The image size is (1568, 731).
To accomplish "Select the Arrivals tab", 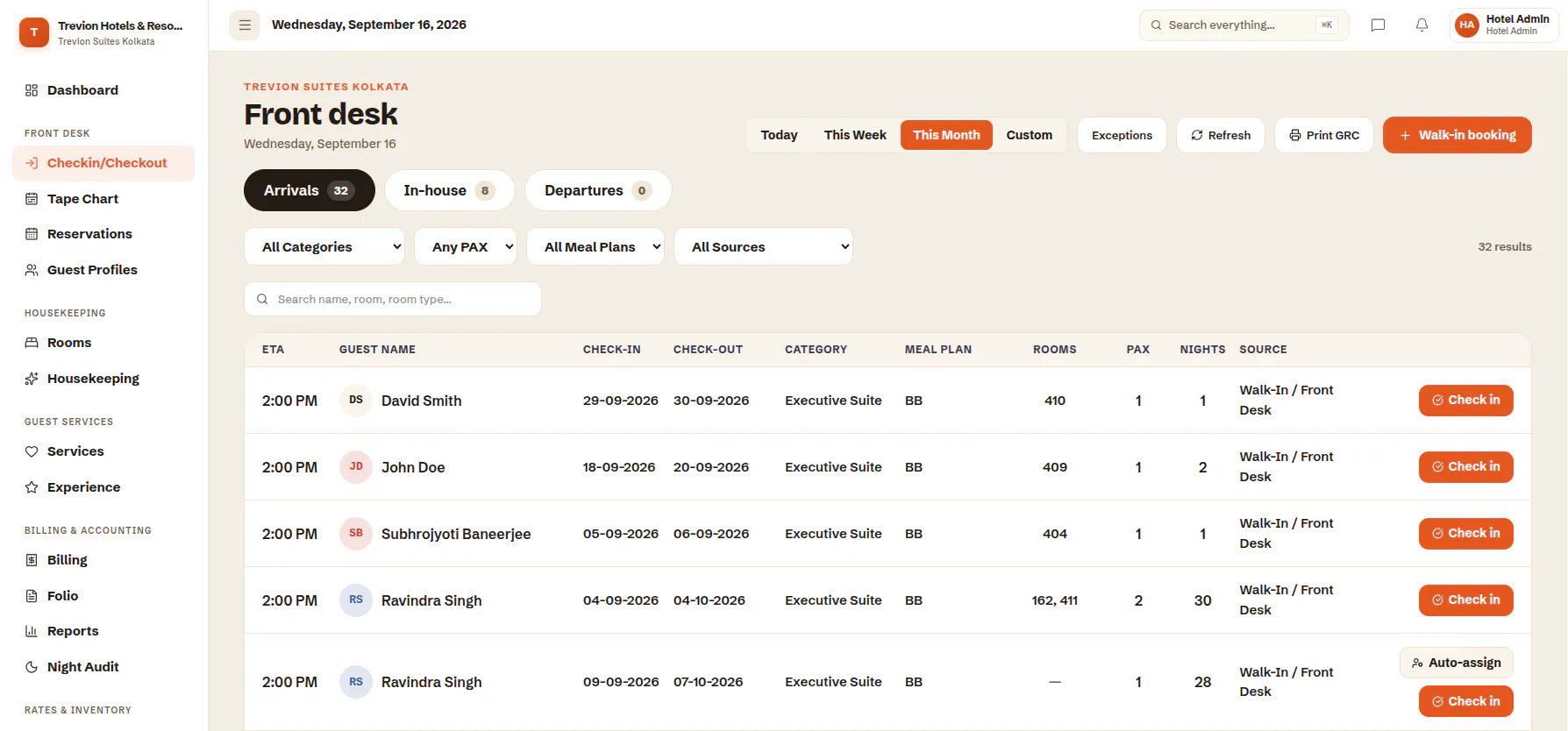I will 310,190.
